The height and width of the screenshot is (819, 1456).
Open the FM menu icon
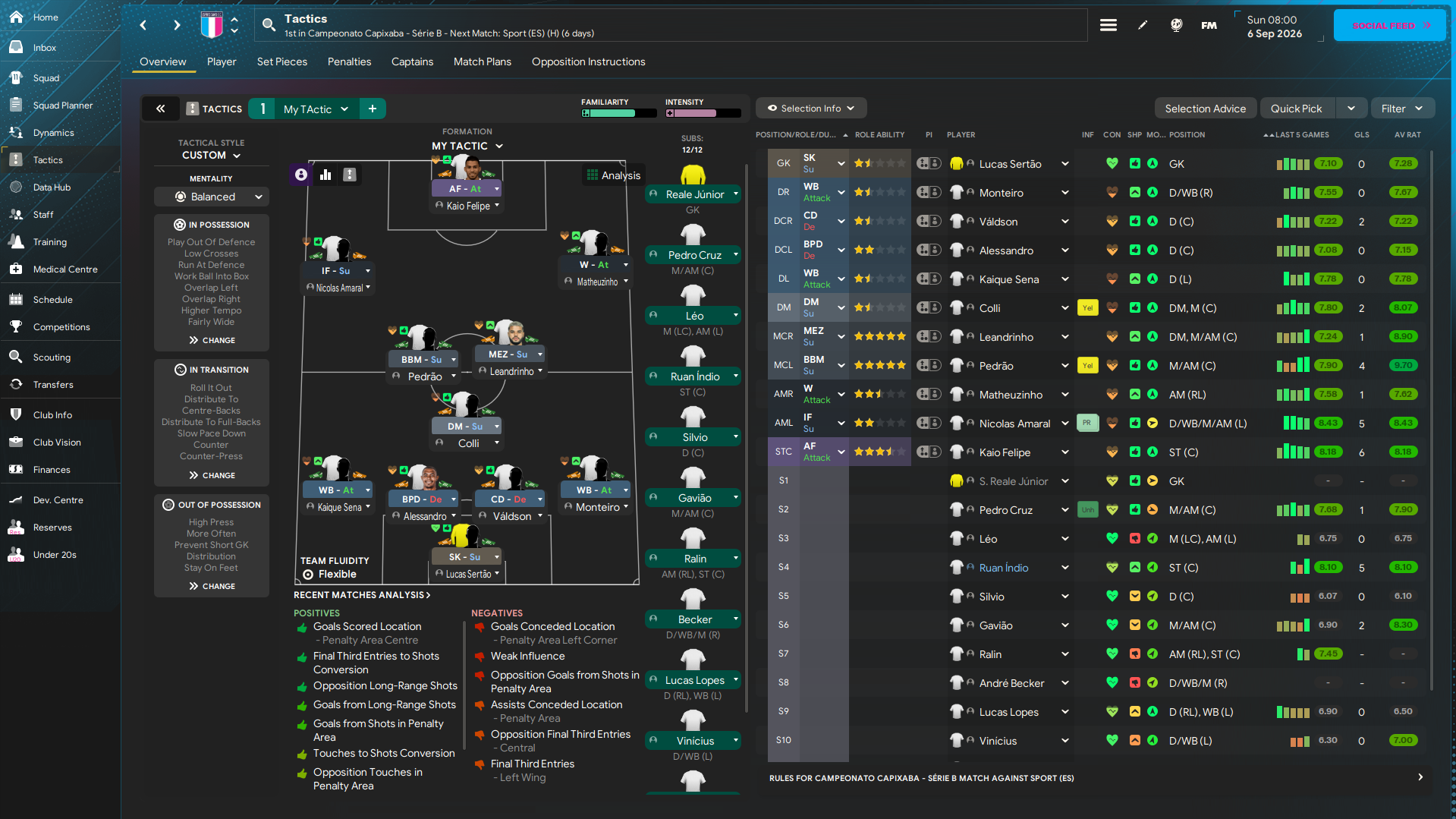click(x=1209, y=25)
